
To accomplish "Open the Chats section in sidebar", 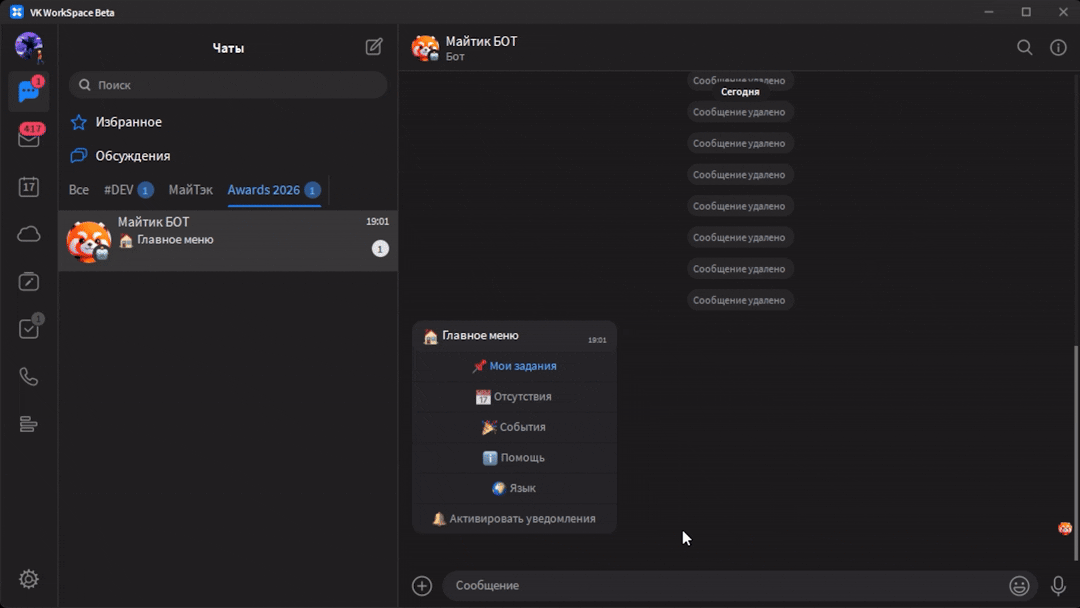I will point(28,92).
